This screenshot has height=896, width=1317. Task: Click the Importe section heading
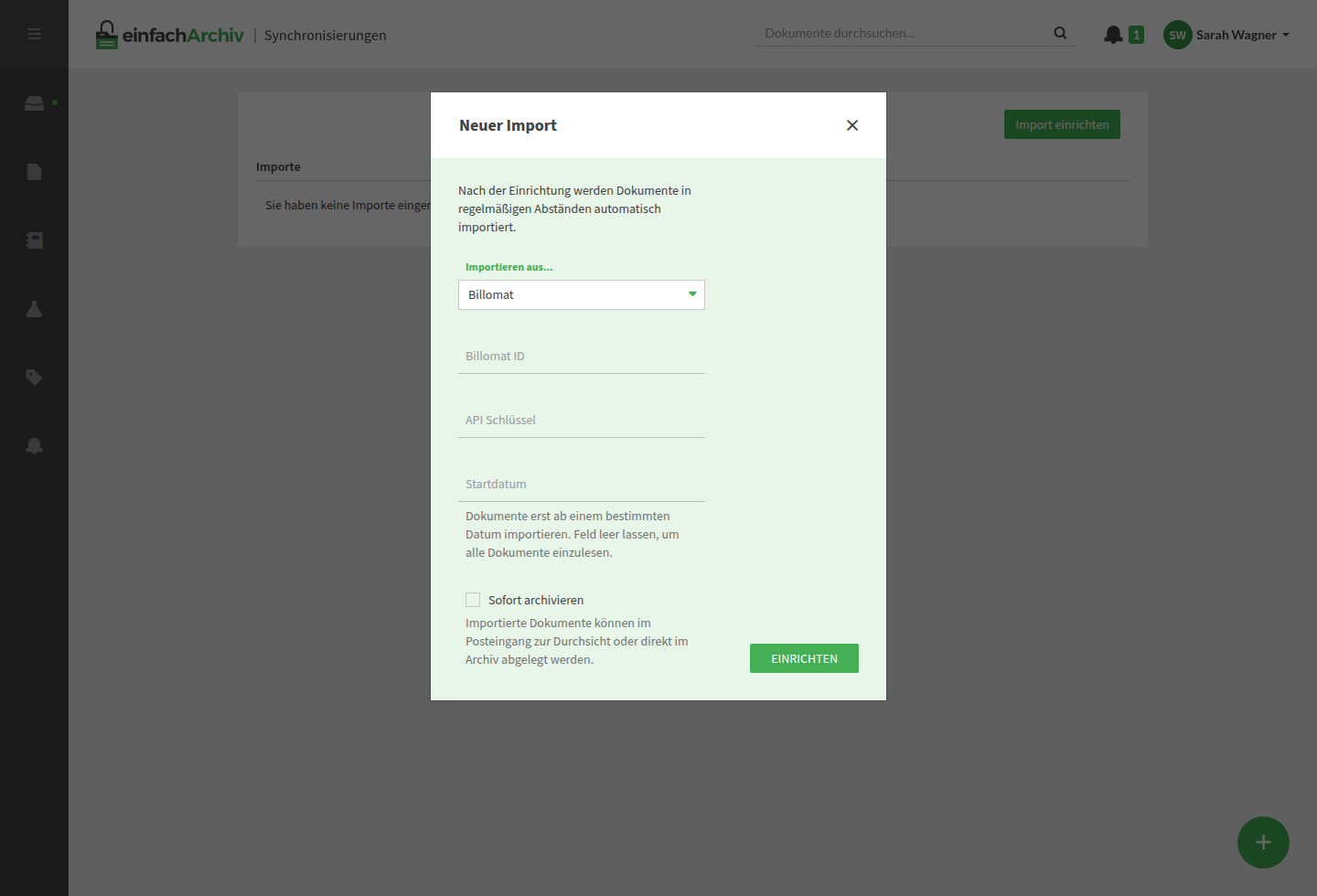278,166
